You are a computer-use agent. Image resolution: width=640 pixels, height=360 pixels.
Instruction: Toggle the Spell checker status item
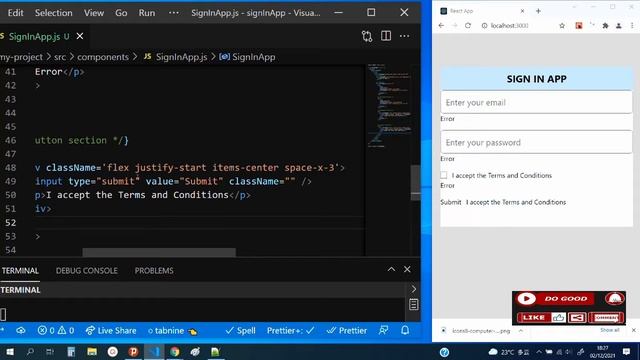pyautogui.click(x=240, y=330)
